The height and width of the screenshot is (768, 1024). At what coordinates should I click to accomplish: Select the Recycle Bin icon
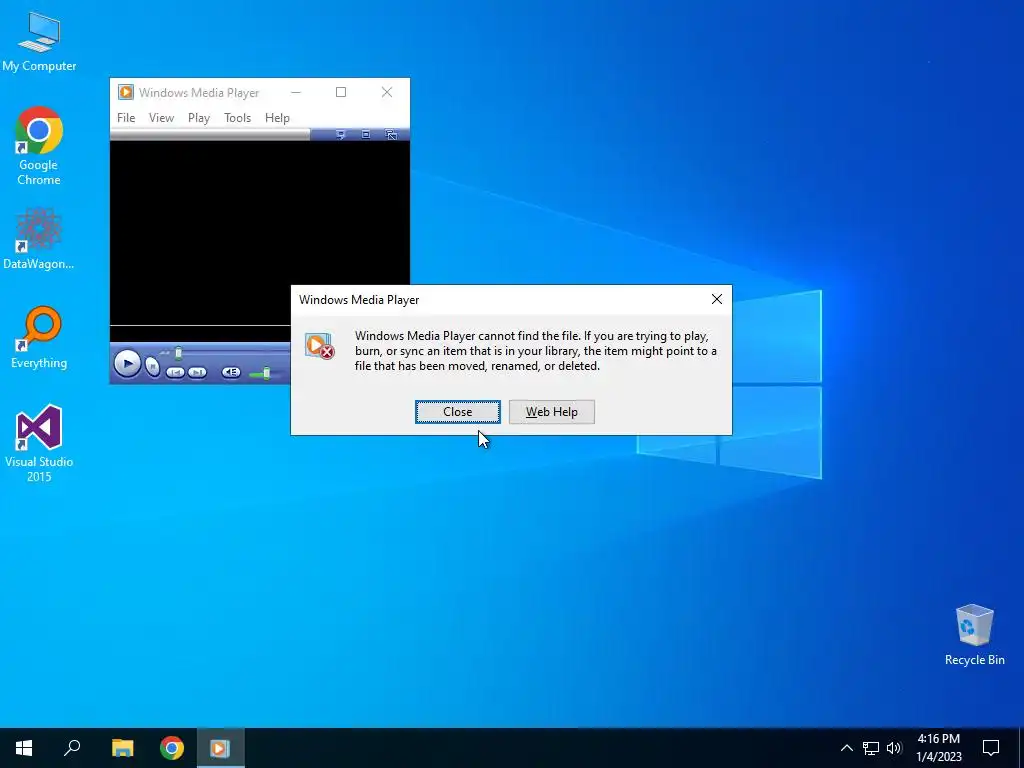pos(974,635)
